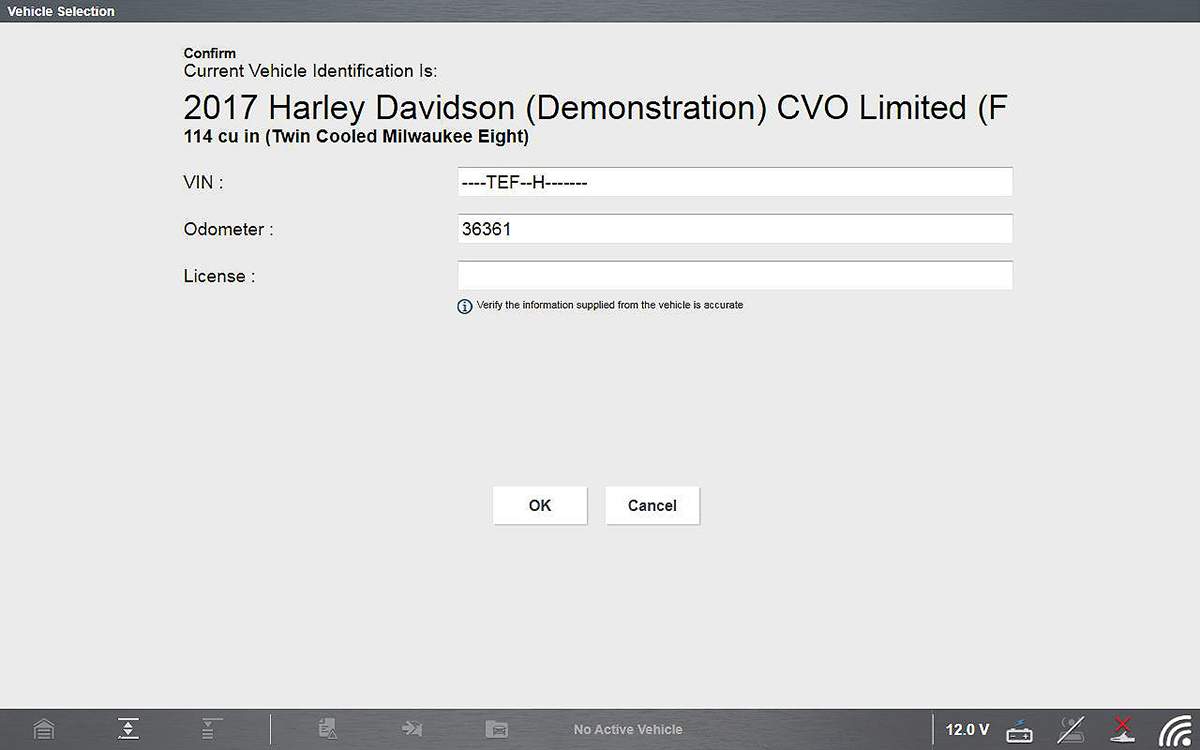Screen dimensions: 1200x750
Task: Click the battery voltage icon
Action: 1020,730
